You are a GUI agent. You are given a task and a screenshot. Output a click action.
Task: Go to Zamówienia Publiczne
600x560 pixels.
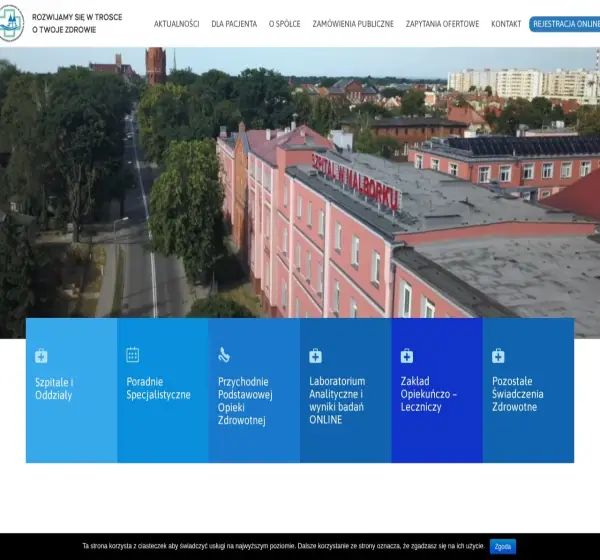coord(353,24)
